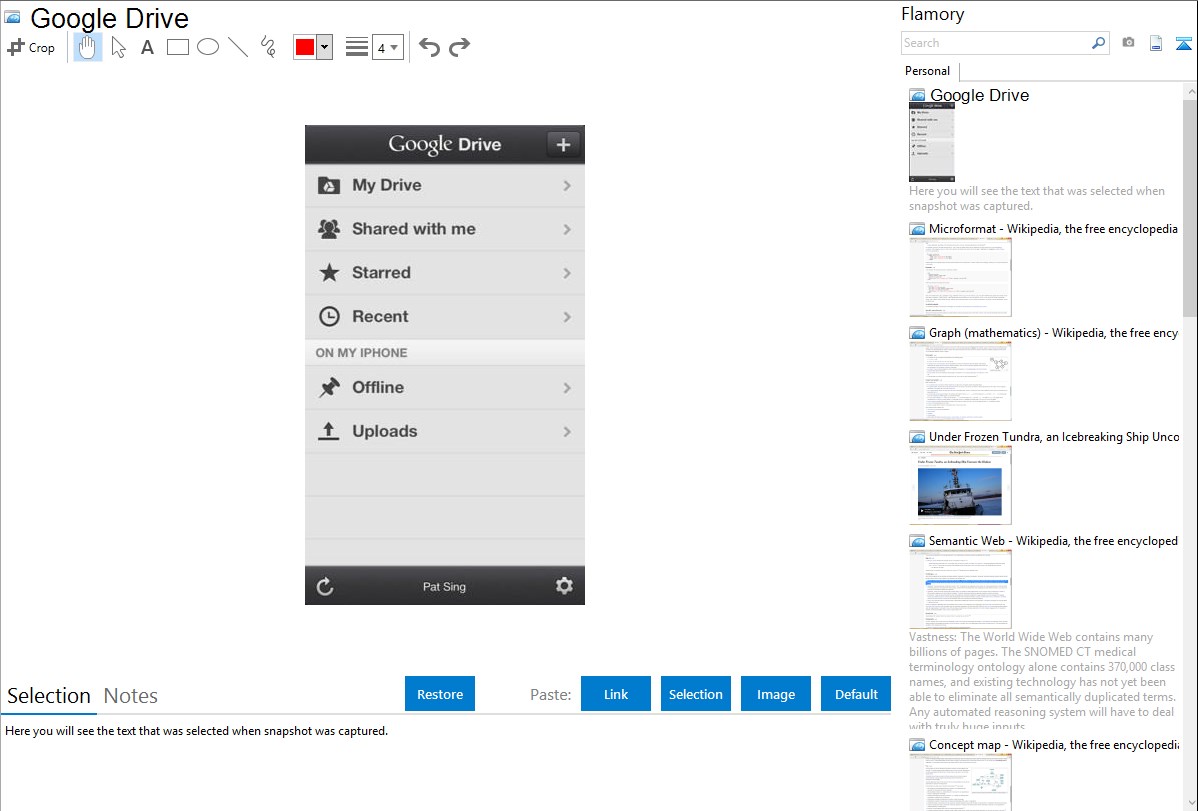Expand the Shared with me chevron
Screen dimensions: 1198x811
click(x=567, y=229)
